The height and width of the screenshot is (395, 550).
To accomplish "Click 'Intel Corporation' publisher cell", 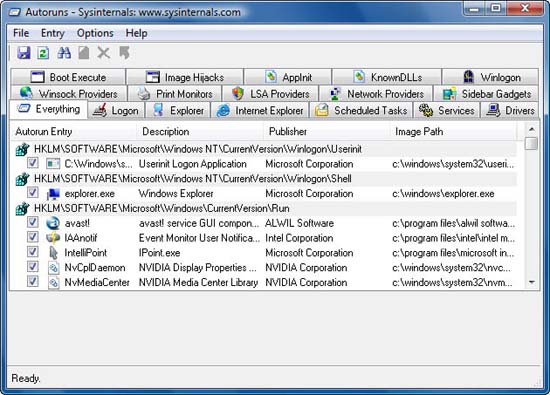I will point(299,238).
